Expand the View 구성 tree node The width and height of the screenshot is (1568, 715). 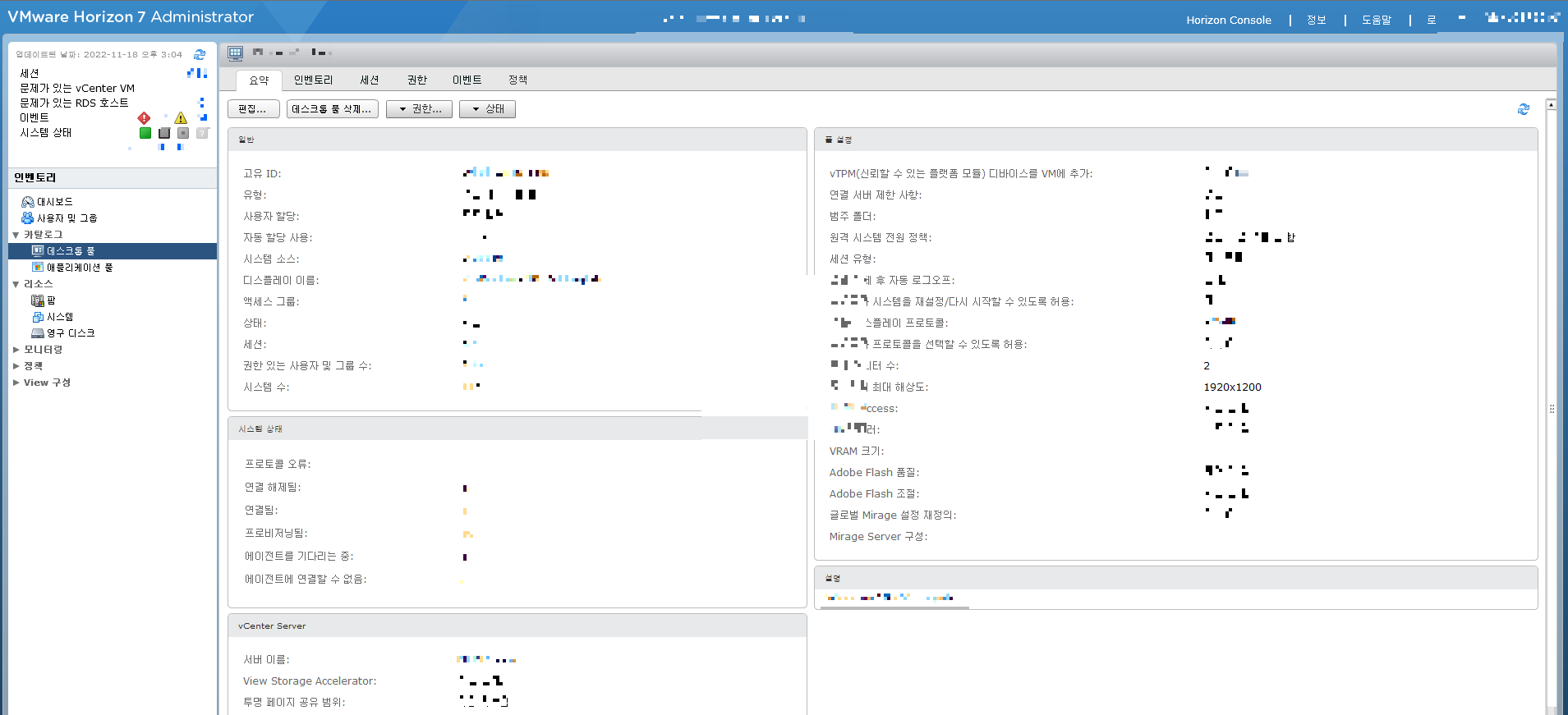pyautogui.click(x=16, y=383)
